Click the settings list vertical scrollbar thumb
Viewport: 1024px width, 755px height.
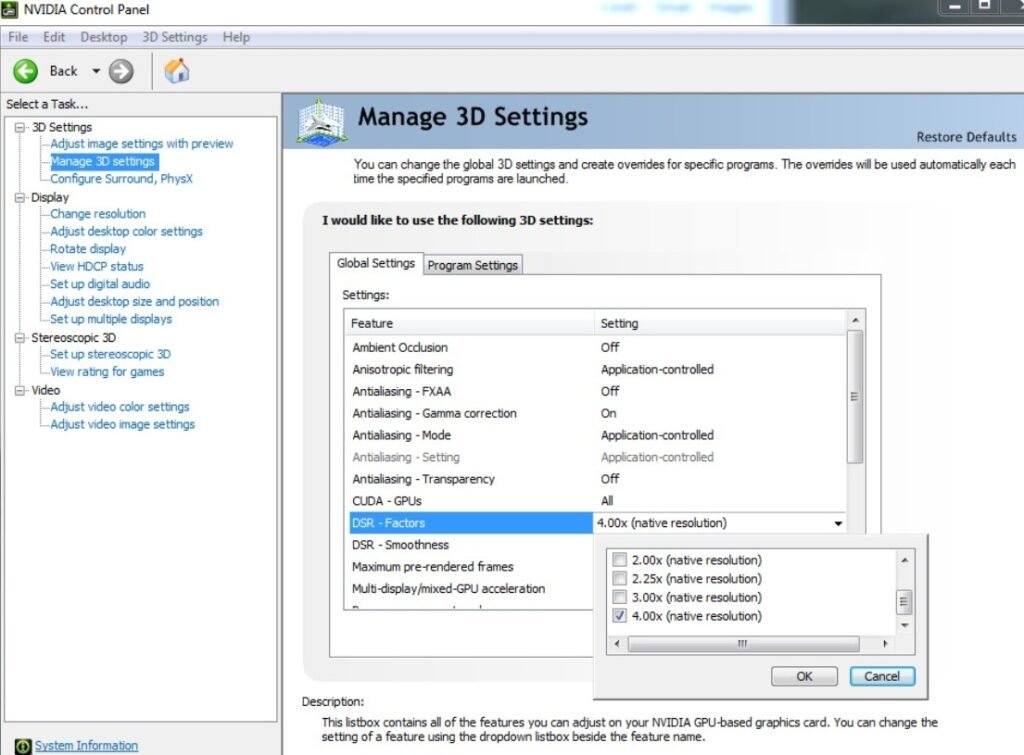[854, 397]
